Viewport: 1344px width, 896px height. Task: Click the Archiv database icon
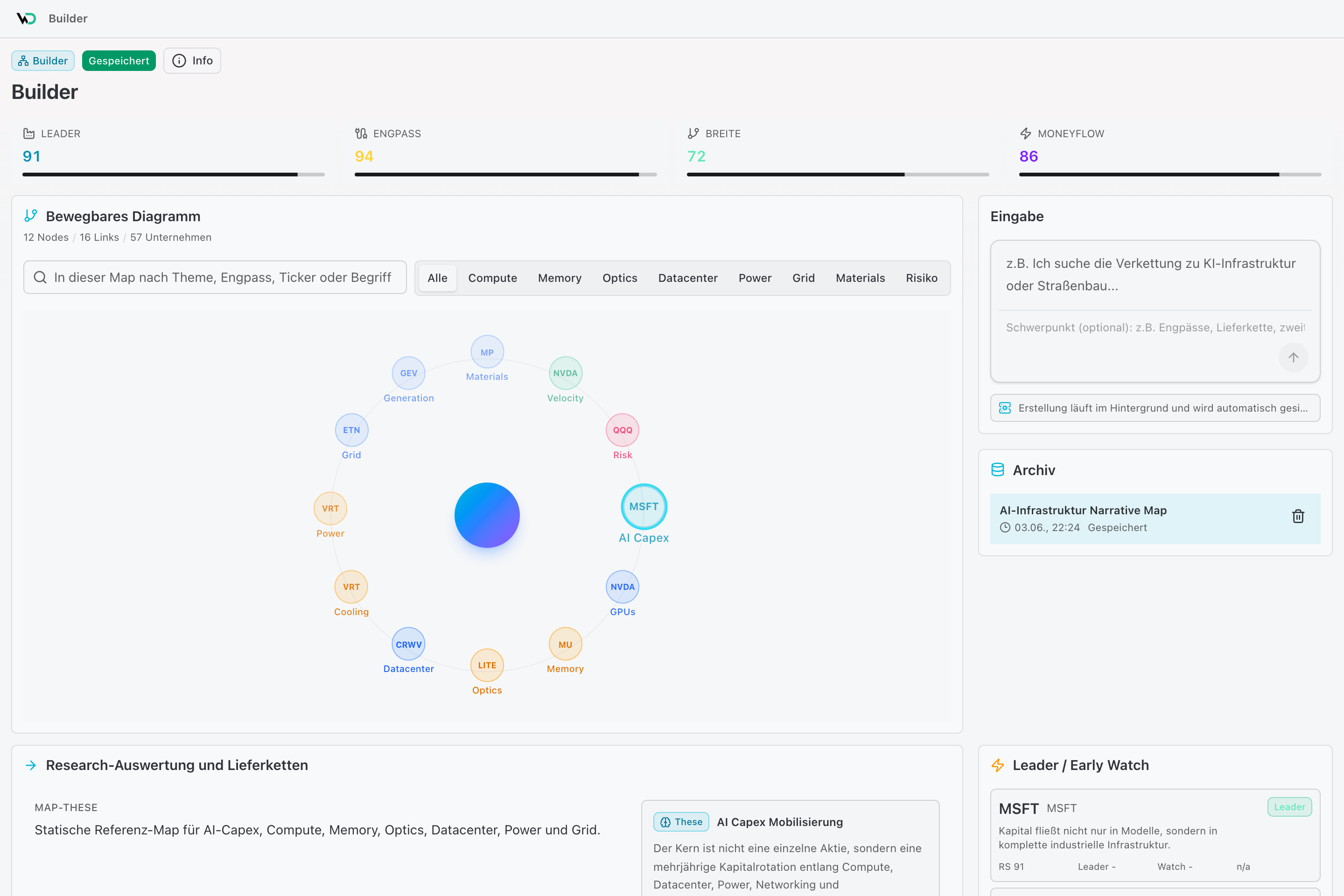pos(998,470)
